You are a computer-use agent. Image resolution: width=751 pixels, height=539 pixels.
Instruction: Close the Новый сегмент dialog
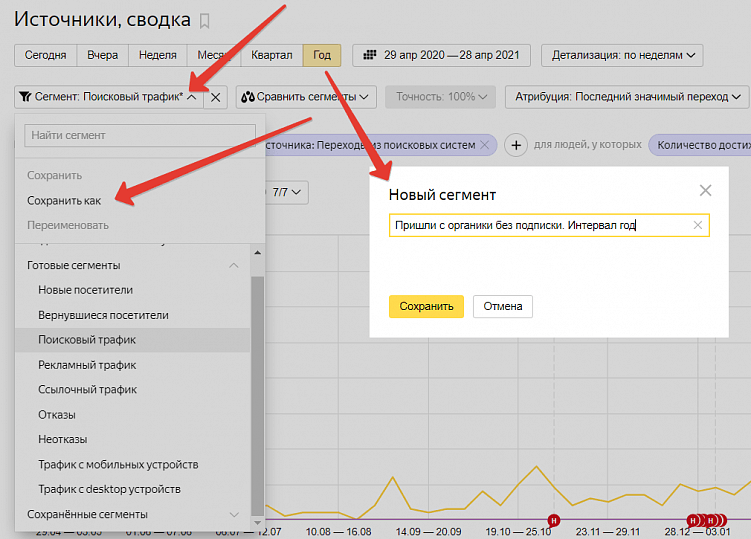(x=705, y=190)
